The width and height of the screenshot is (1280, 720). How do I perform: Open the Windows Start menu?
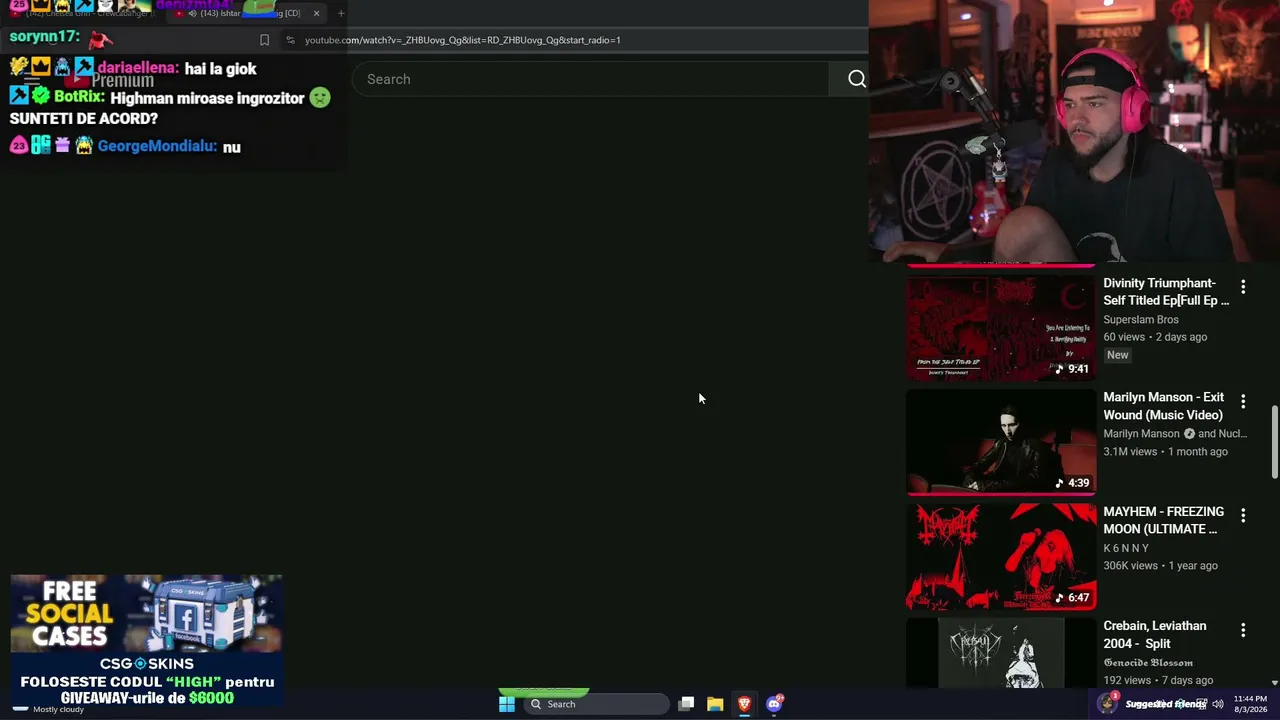tap(507, 704)
